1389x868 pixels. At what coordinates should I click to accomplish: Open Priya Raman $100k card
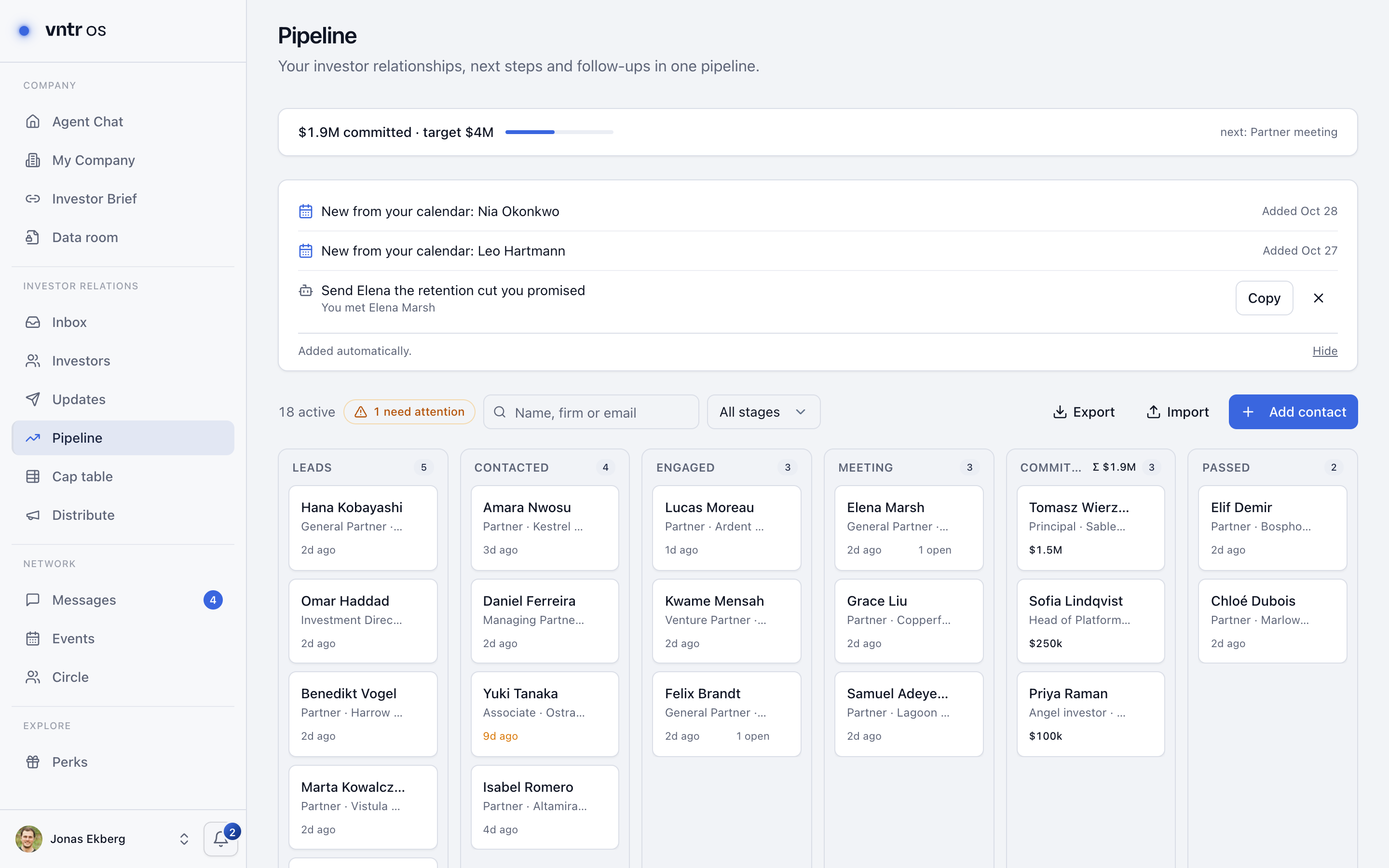[x=1090, y=714]
